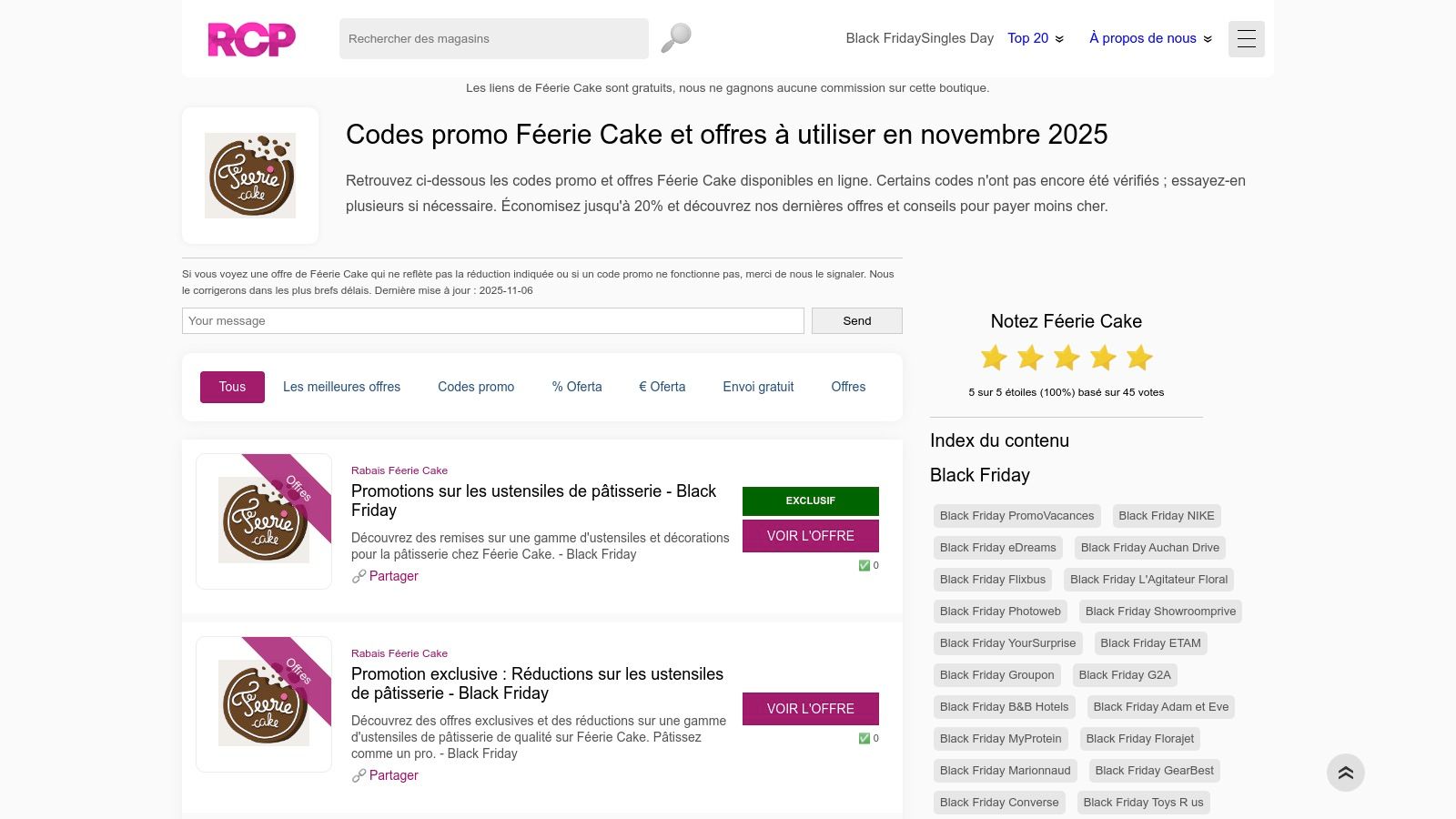Screen dimensions: 1456x819
Task: Click the third star in the rating
Action: (1066, 357)
